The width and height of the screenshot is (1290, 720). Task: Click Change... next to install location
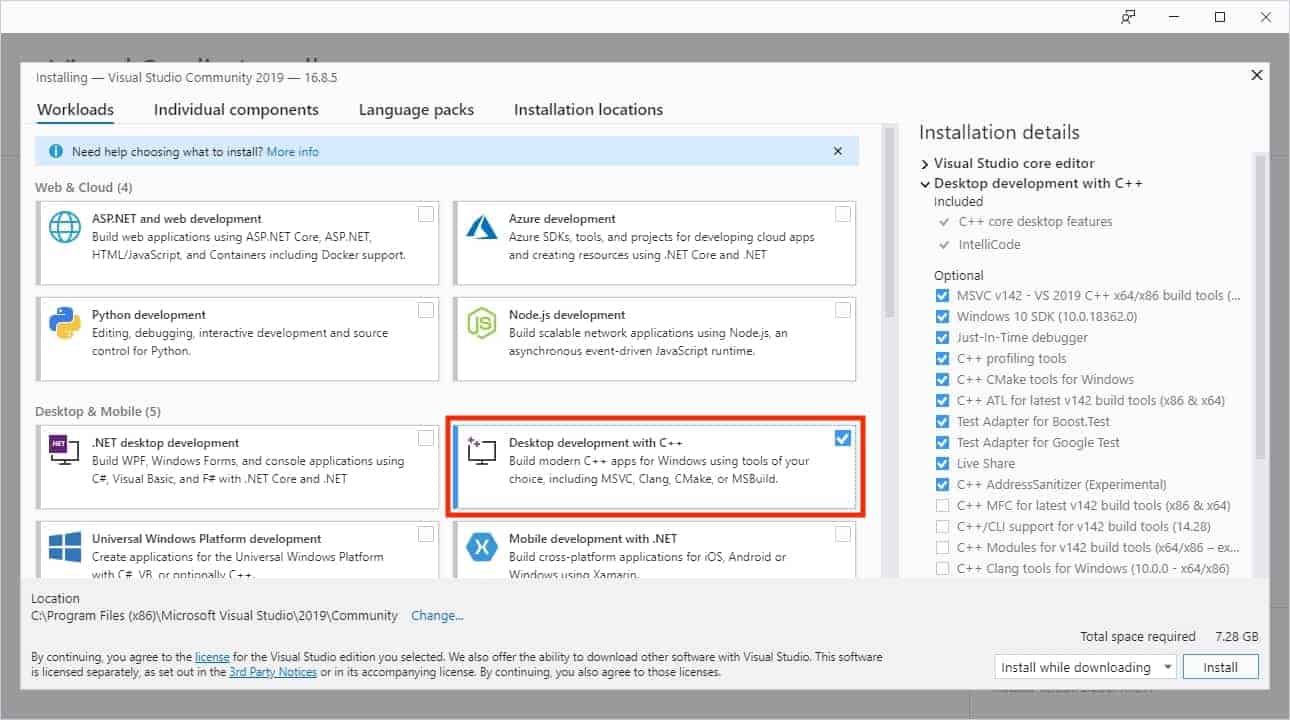point(437,616)
